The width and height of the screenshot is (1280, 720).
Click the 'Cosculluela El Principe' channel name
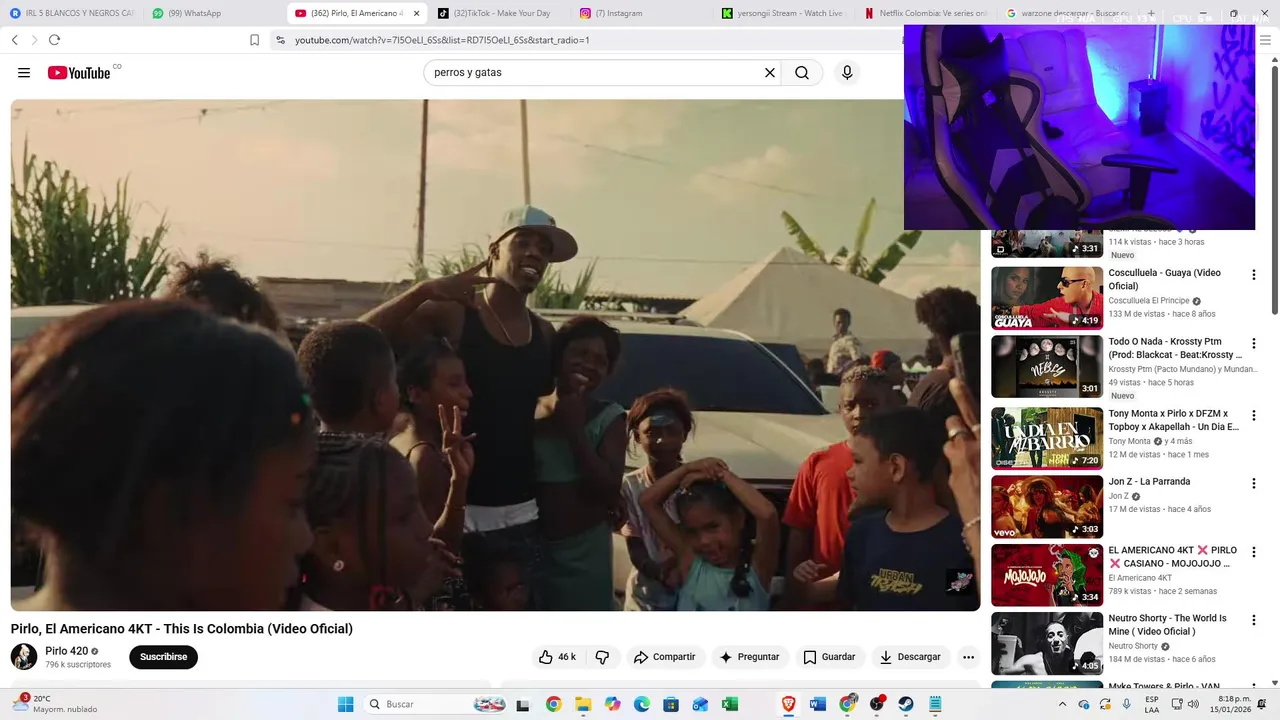(1149, 300)
